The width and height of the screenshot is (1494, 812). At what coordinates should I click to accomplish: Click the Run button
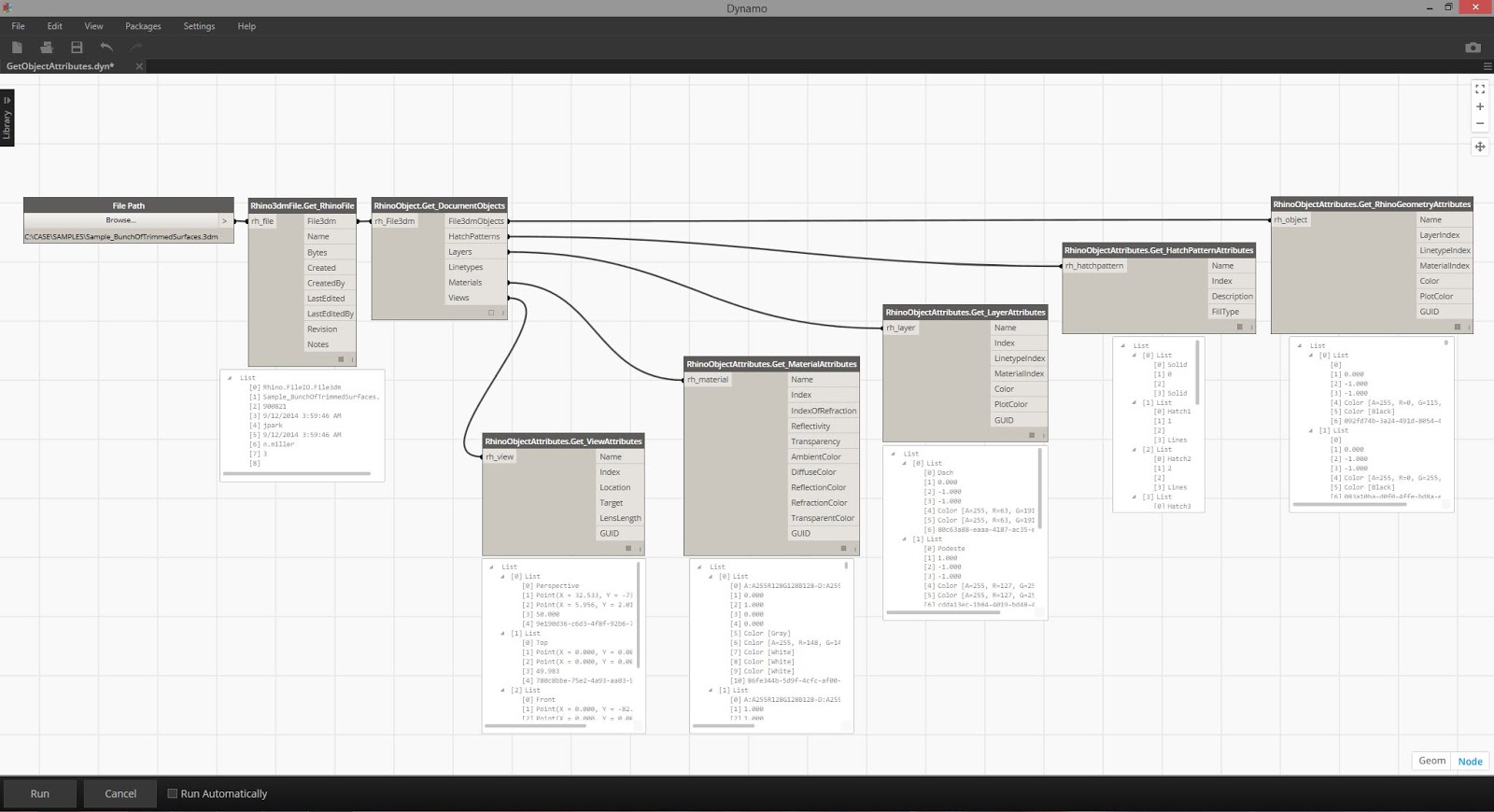pyautogui.click(x=39, y=793)
